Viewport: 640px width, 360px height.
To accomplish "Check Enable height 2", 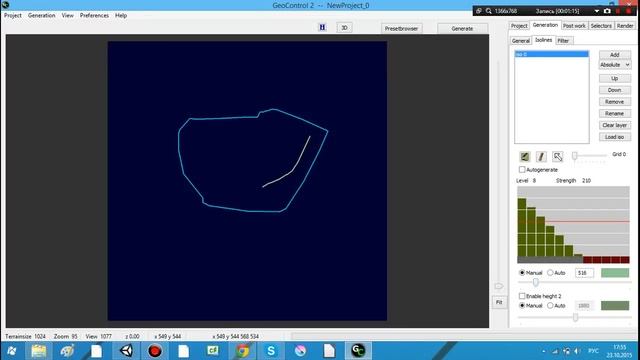I will pyautogui.click(x=522, y=296).
